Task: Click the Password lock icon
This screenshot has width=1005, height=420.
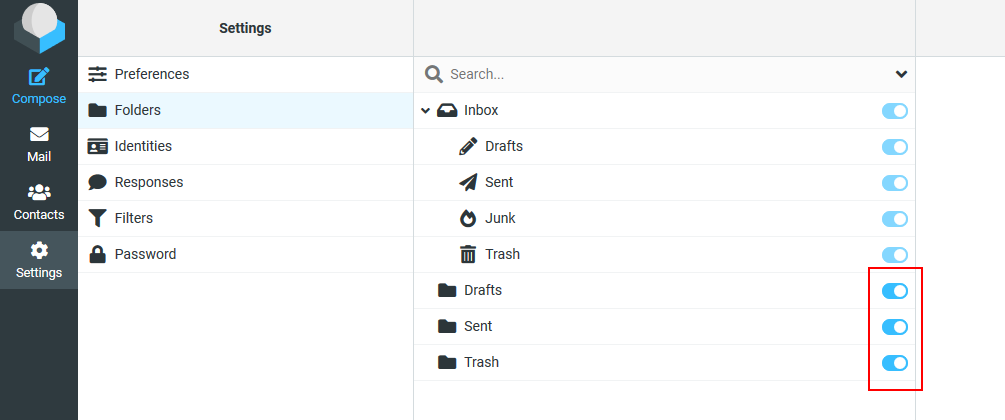Action: 97,254
